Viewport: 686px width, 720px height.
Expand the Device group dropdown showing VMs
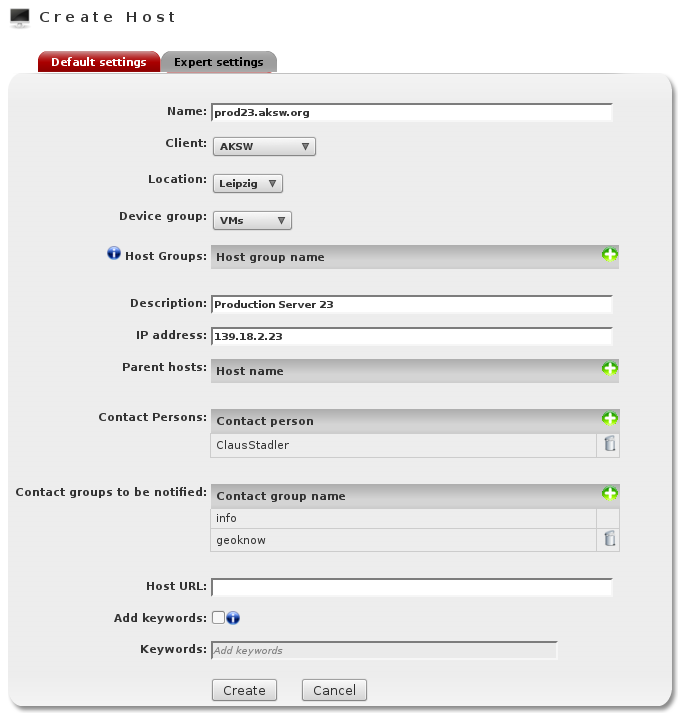tap(252, 220)
